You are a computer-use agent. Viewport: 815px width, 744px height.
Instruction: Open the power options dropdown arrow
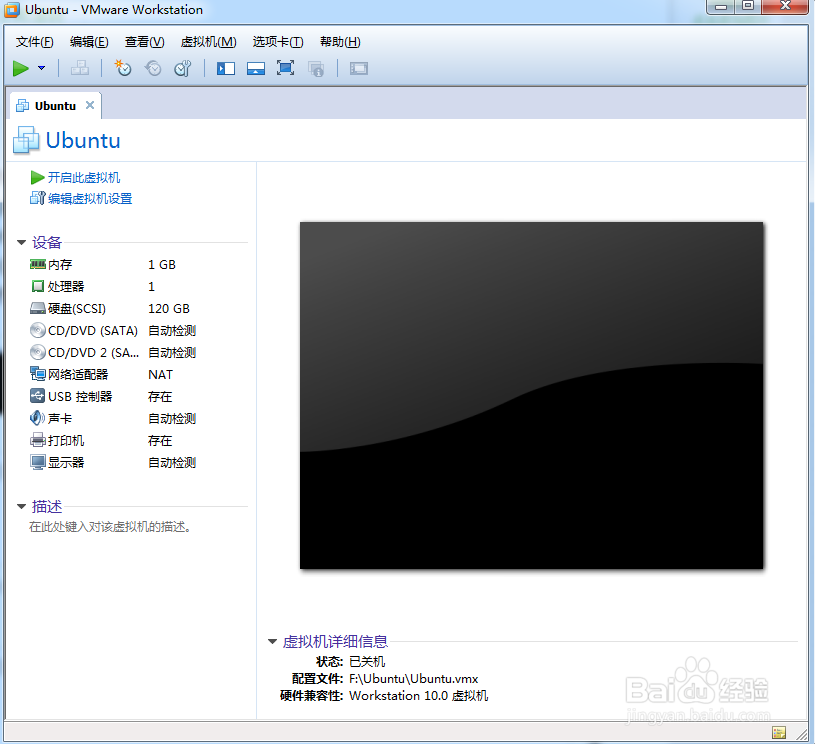[x=42, y=68]
